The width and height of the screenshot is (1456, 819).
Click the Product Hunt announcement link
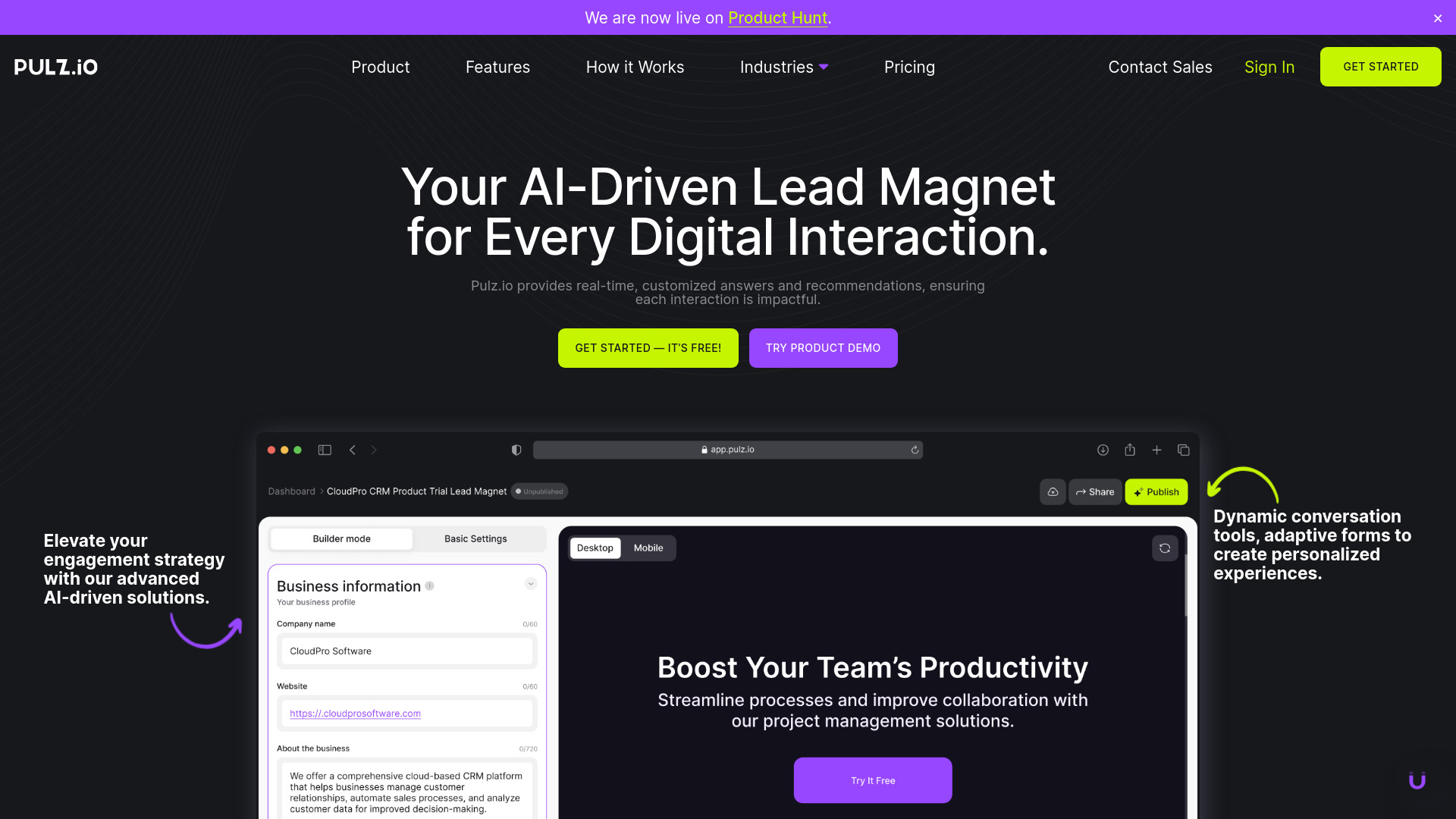point(777,17)
